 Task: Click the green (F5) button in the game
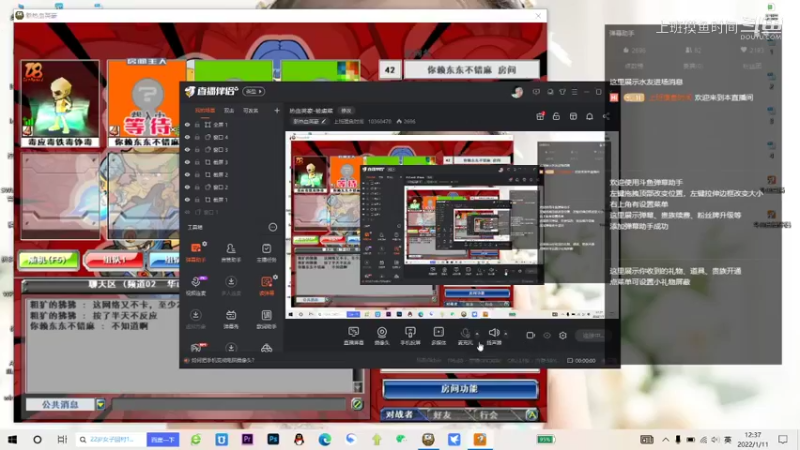(48, 260)
